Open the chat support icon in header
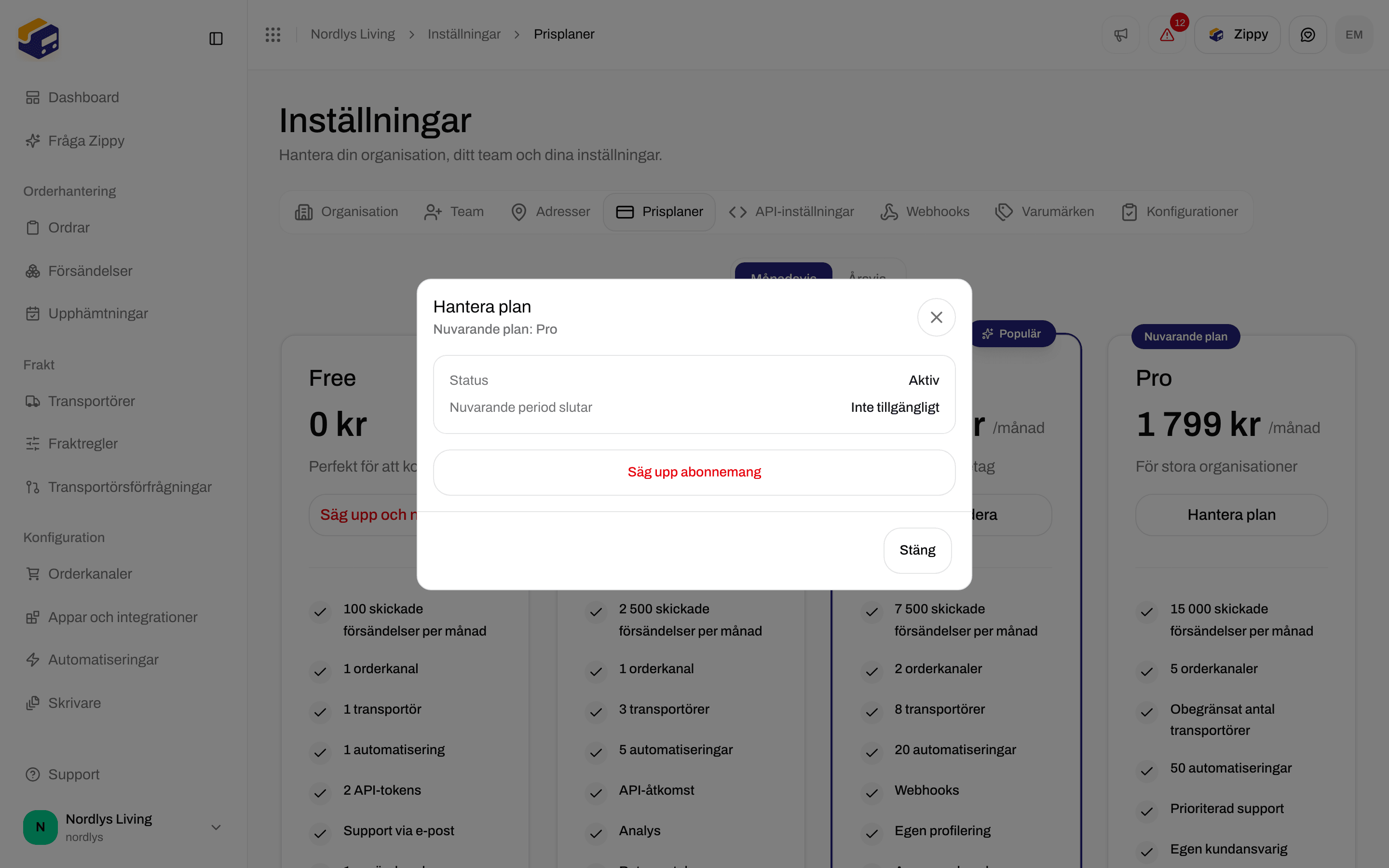This screenshot has width=1389, height=868. 1307,34
